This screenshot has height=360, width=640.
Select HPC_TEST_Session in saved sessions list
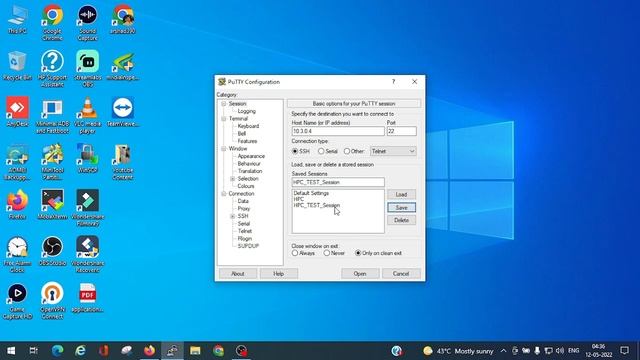pos(317,205)
